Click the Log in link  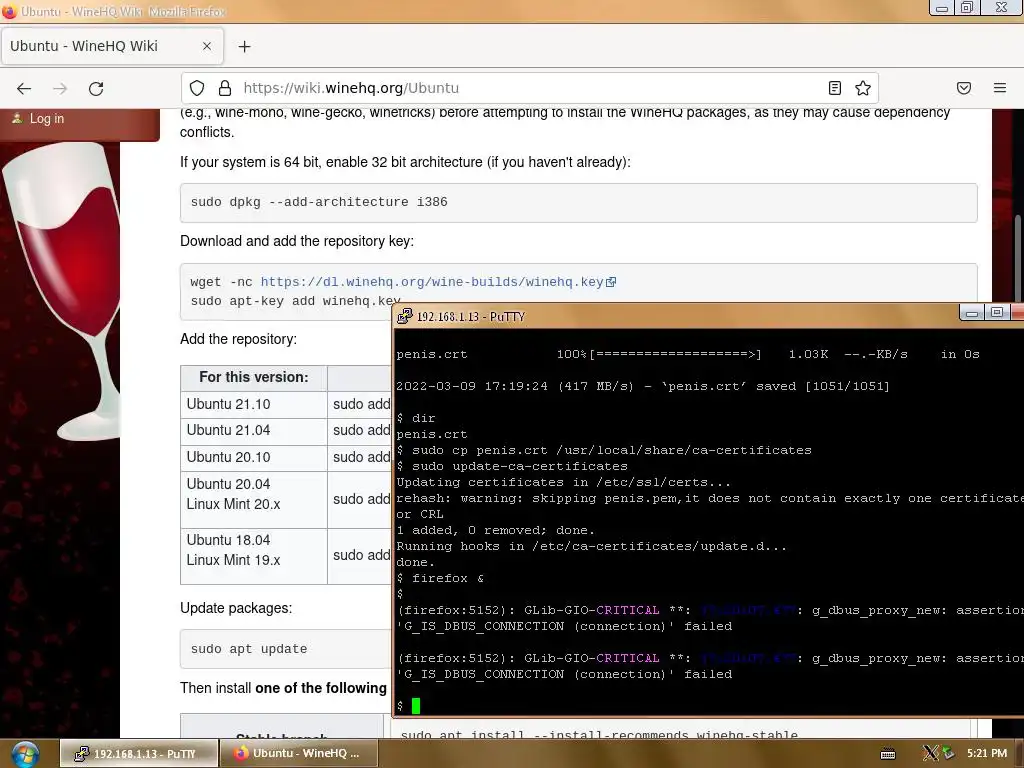click(46, 118)
